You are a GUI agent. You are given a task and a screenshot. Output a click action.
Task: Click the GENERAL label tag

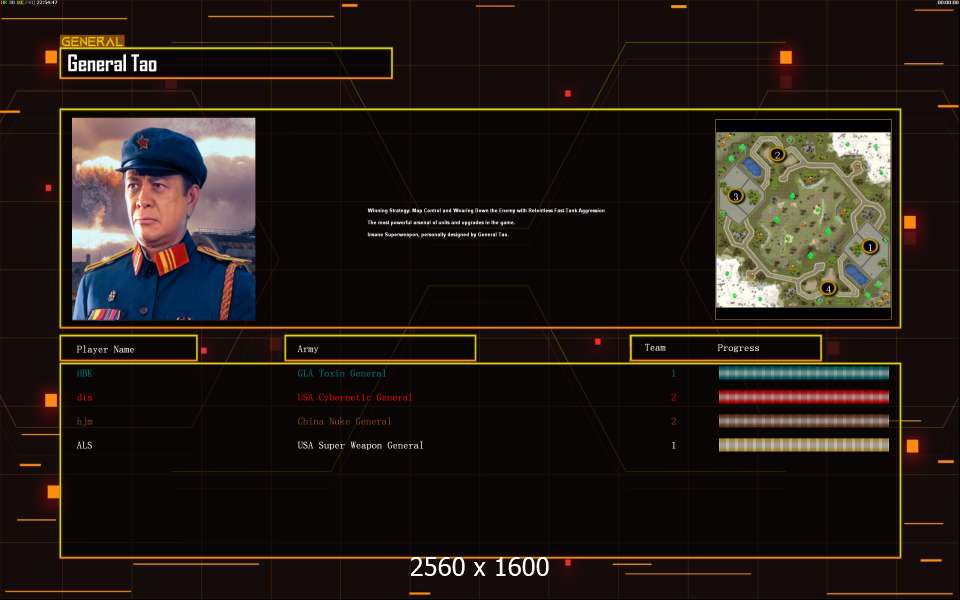[92, 42]
